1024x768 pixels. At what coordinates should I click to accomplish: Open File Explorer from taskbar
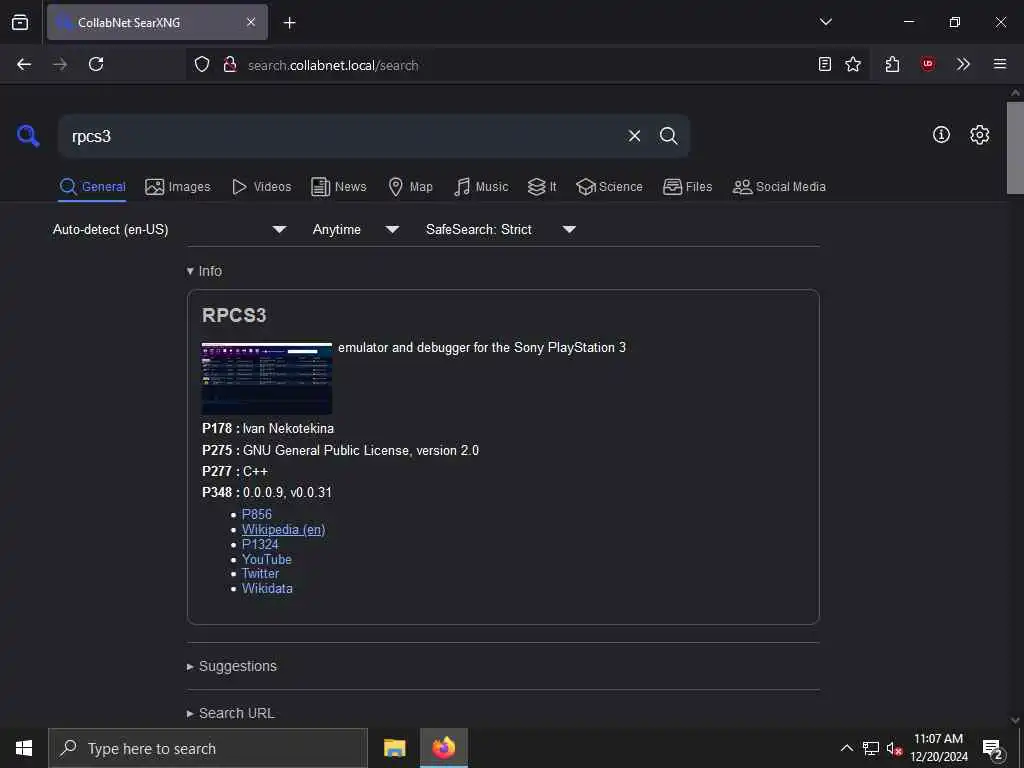click(x=394, y=748)
